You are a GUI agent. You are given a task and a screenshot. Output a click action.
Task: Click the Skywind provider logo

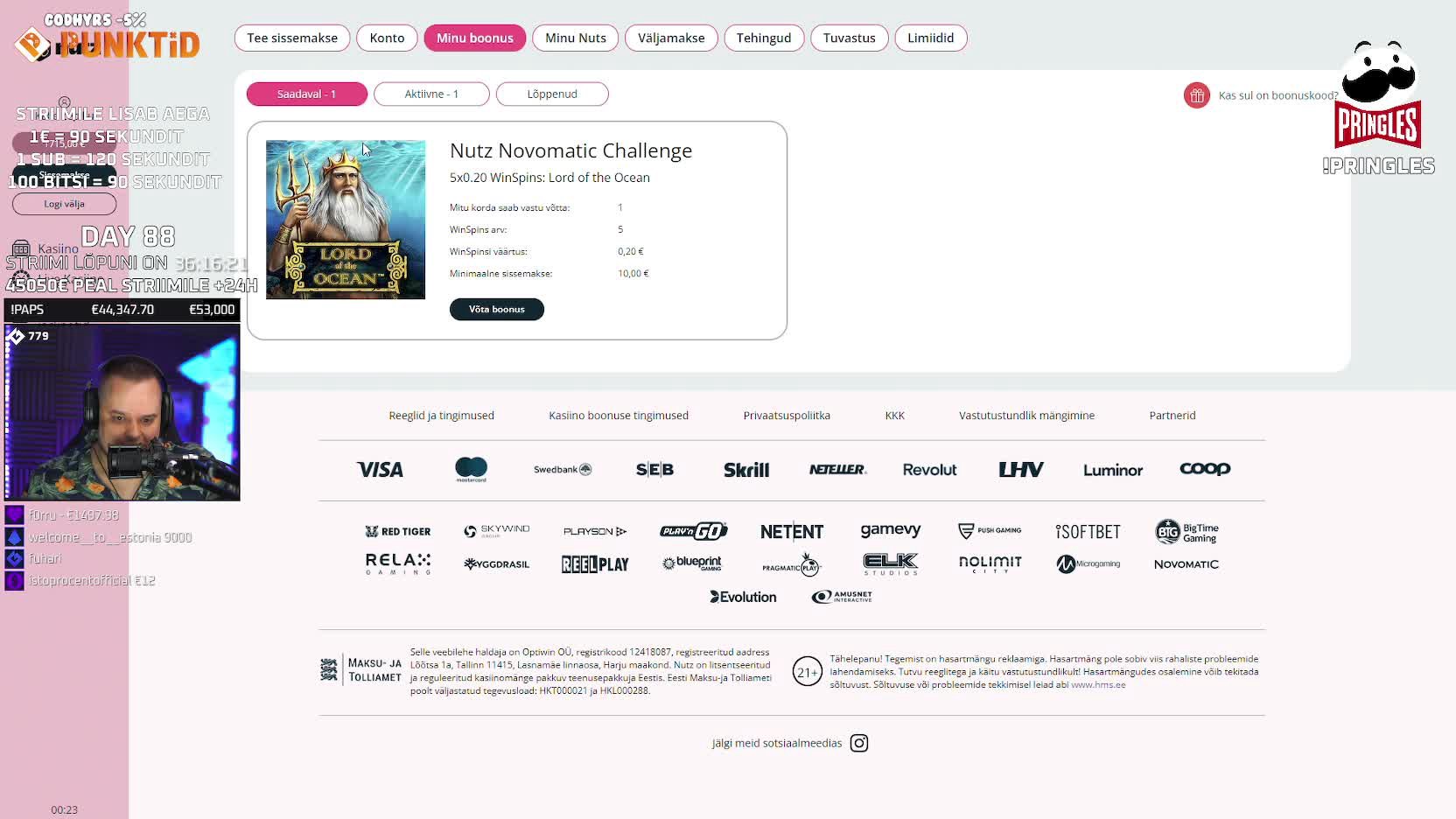click(497, 531)
